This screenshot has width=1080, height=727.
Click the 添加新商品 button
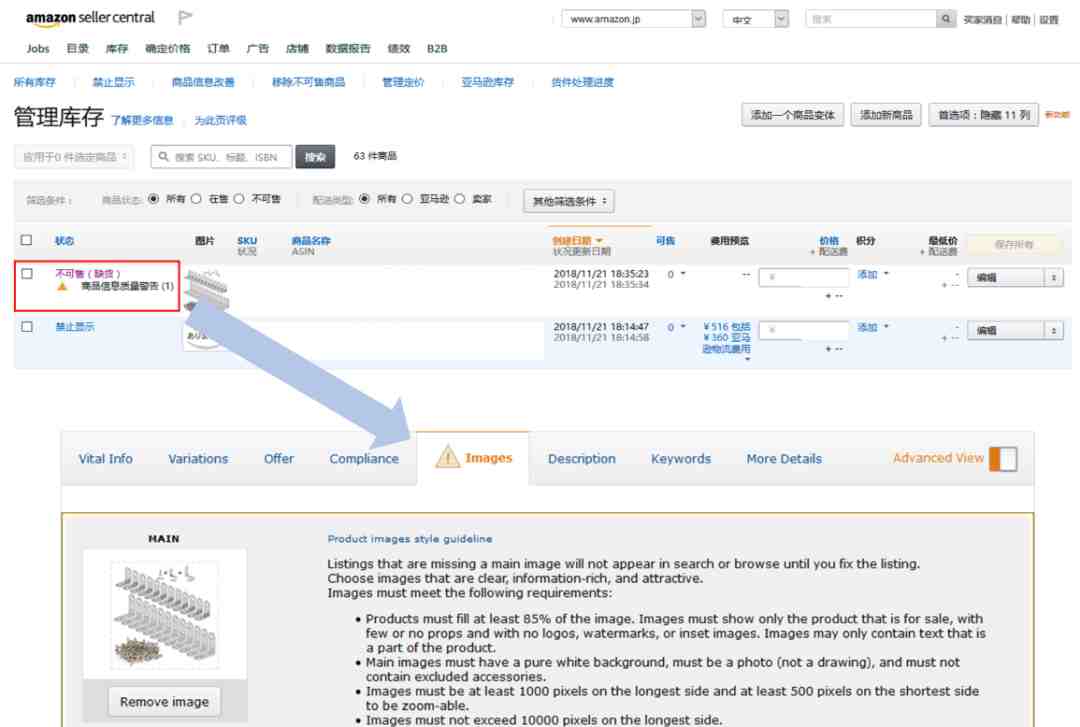coord(886,115)
